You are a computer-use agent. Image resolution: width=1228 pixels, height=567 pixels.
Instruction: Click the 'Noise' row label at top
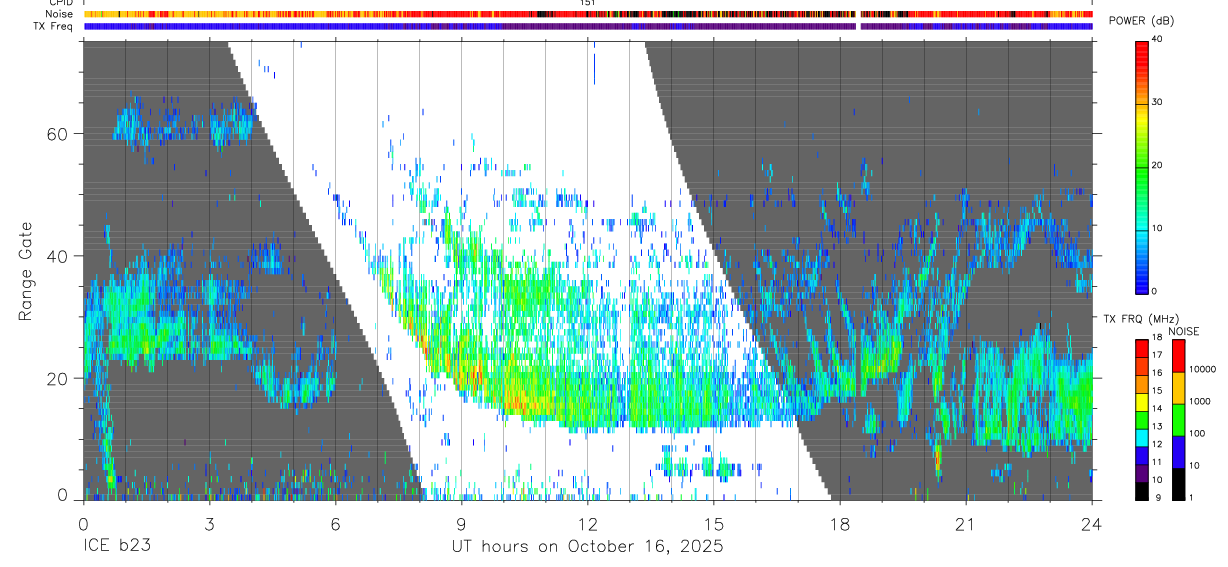tap(60, 14)
